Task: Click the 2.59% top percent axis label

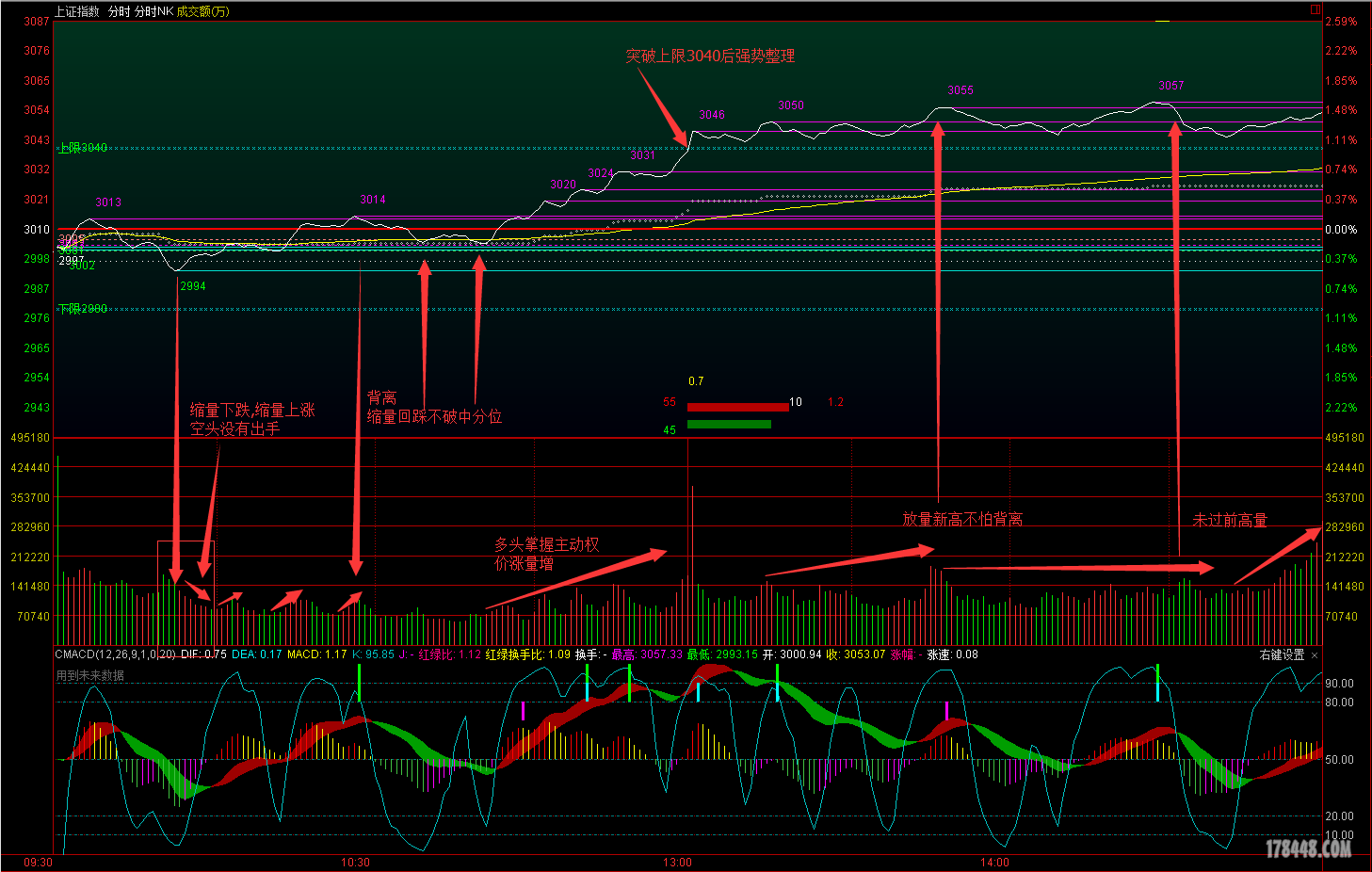Action: (x=1341, y=21)
